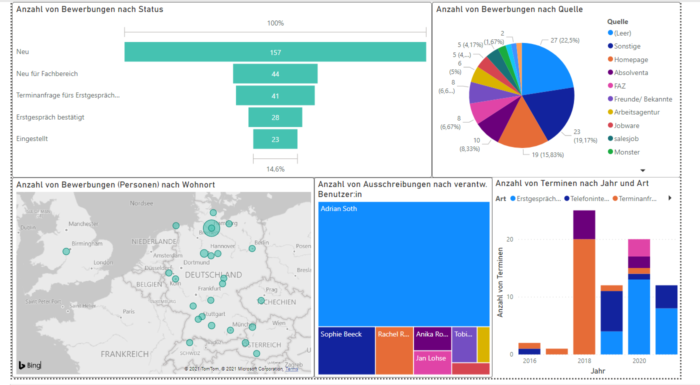Click the 'Neu für Fachbereich' funnel label
Image resolution: width=700 pixels, height=385 pixels.
pos(47,74)
